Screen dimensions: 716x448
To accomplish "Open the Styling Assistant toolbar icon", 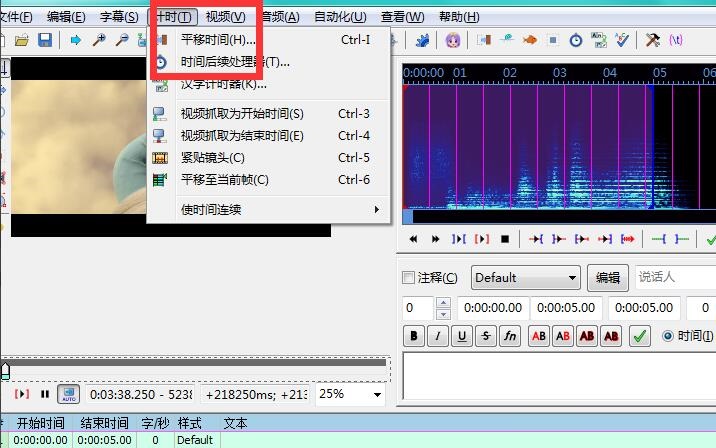I will 507,40.
